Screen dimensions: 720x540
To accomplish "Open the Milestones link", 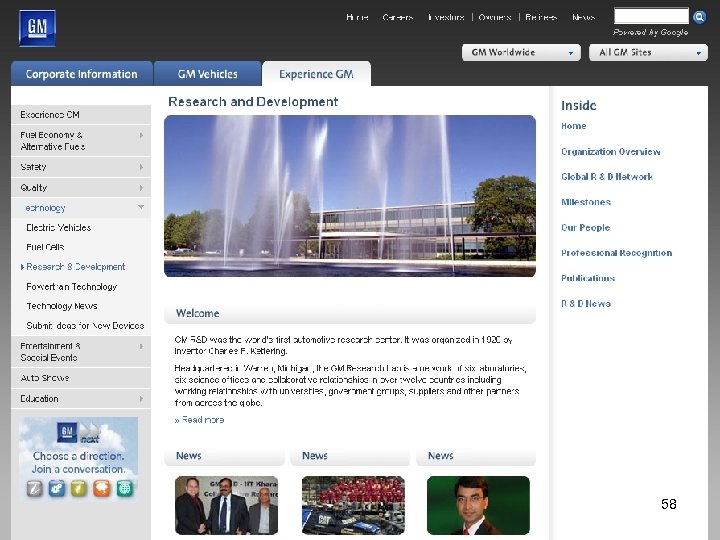I will [x=586, y=202].
